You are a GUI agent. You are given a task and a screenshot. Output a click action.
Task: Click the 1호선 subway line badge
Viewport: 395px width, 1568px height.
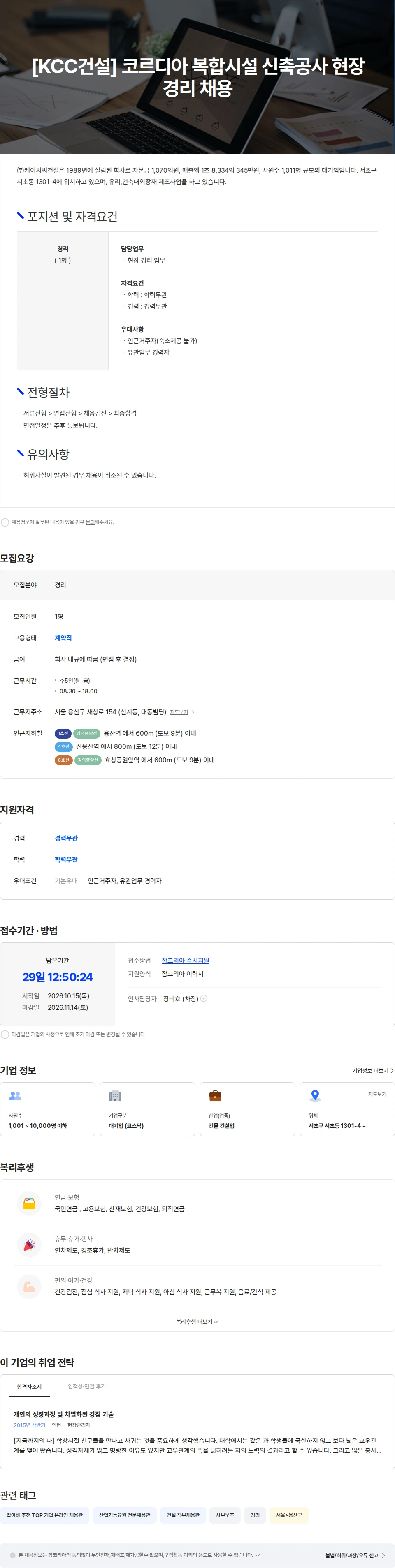[63, 734]
